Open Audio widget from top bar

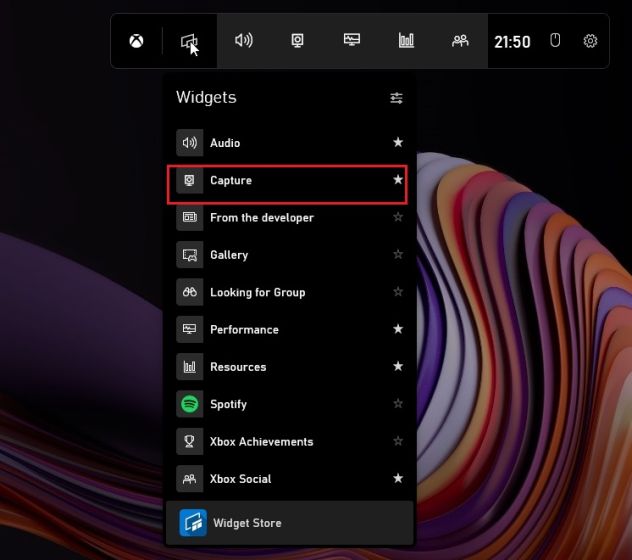pyautogui.click(x=244, y=40)
